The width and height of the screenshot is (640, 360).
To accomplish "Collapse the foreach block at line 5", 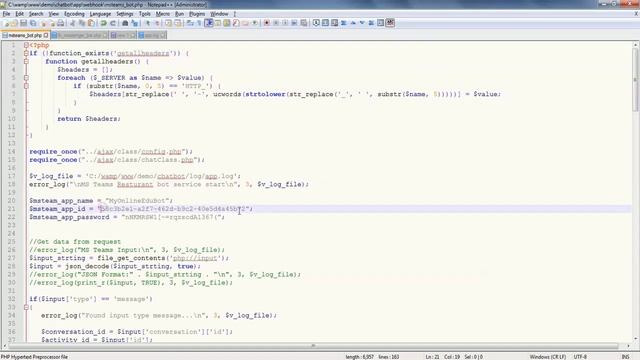I will [x=26, y=78].
